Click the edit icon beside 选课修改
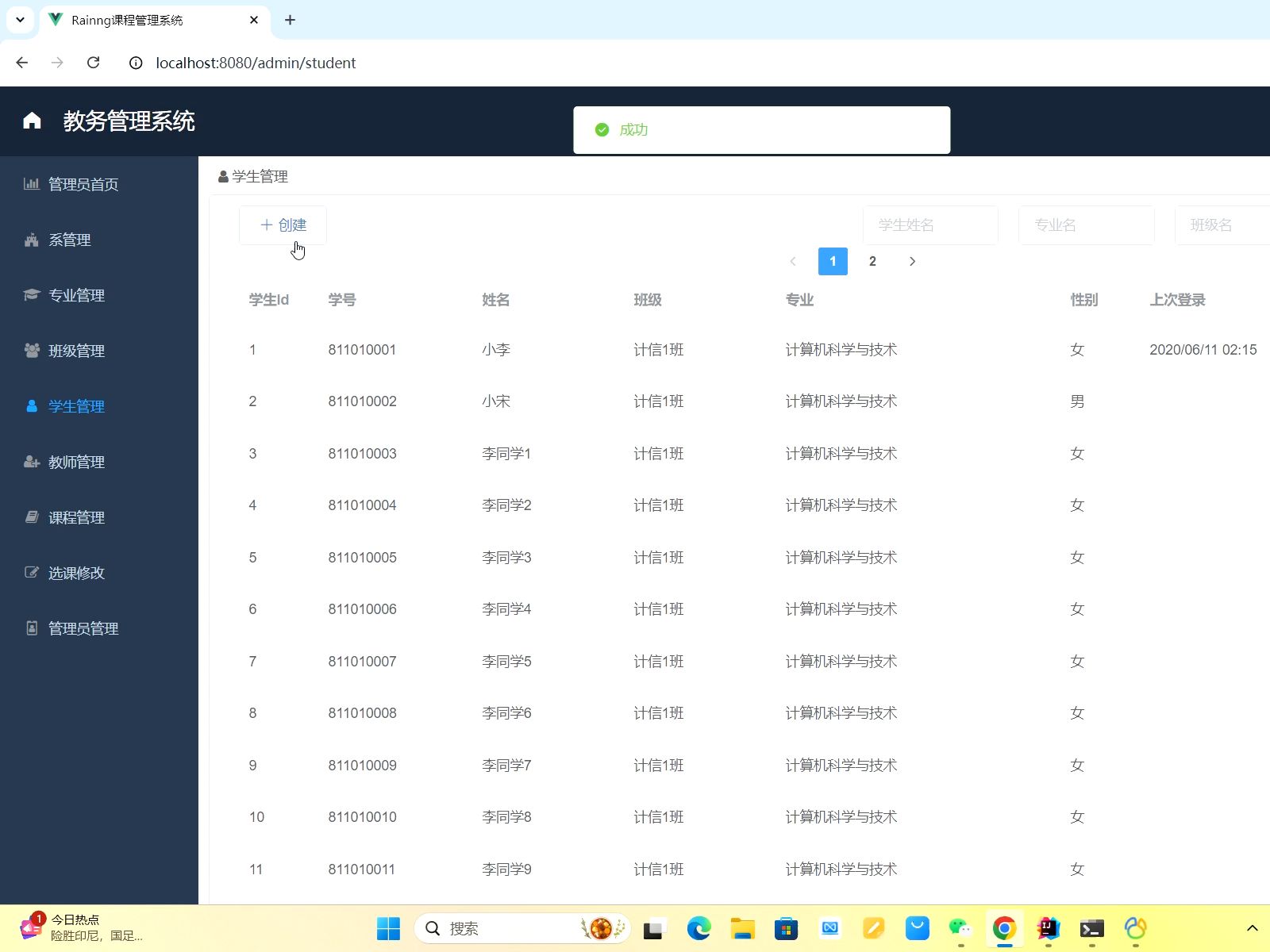 32,573
